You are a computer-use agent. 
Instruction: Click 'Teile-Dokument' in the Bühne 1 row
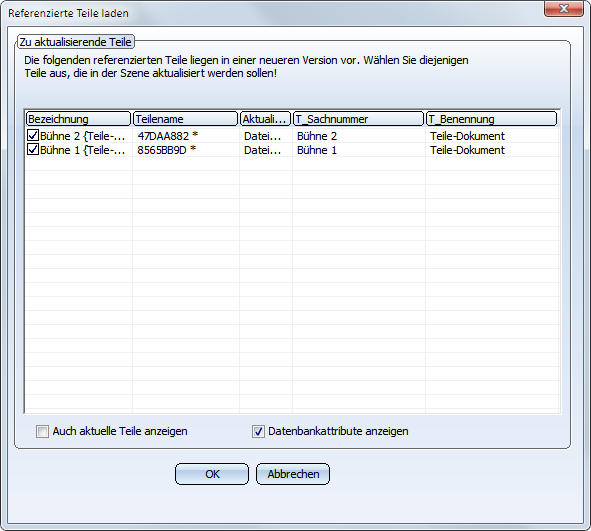pos(467,150)
